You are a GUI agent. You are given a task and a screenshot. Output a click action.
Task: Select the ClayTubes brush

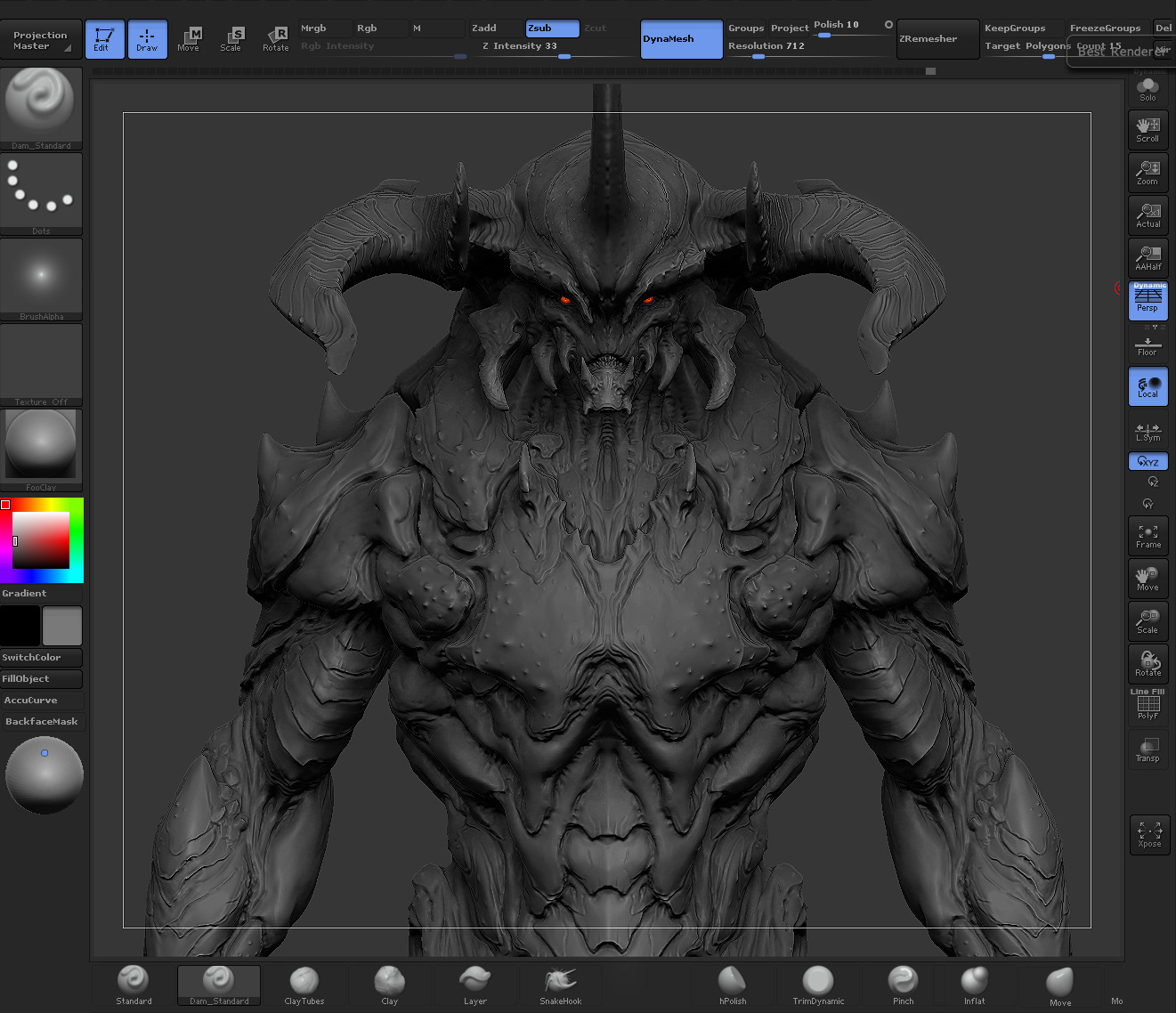tap(304, 985)
